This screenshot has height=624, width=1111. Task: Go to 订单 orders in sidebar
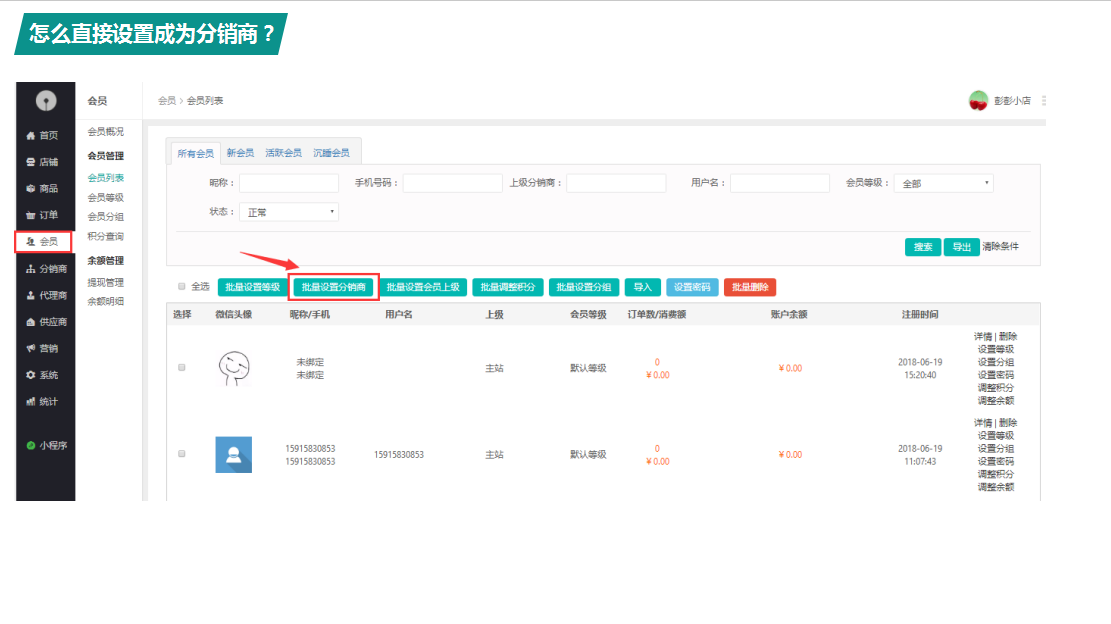[43, 215]
